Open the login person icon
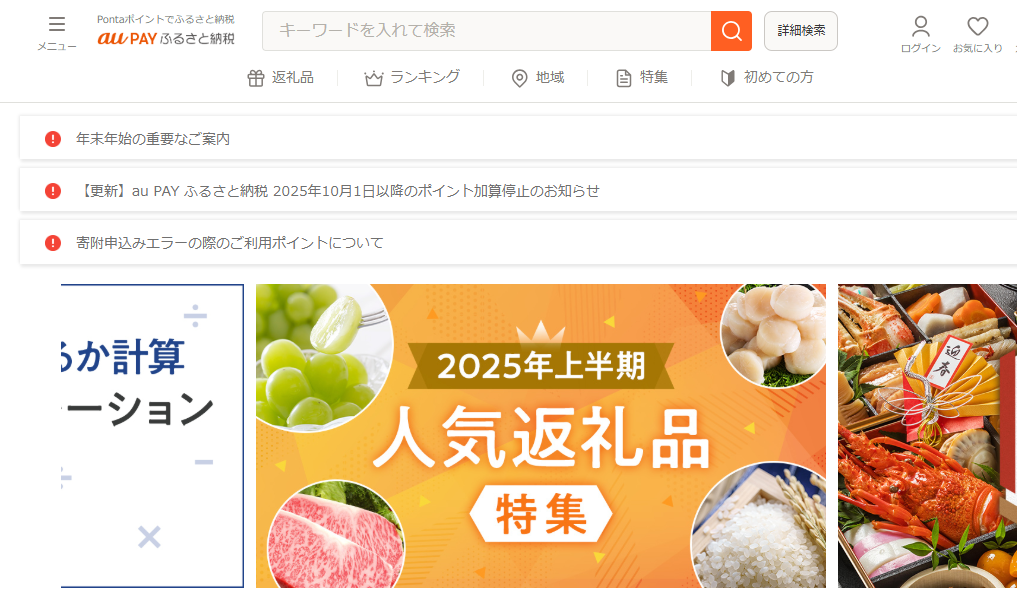 (x=920, y=27)
